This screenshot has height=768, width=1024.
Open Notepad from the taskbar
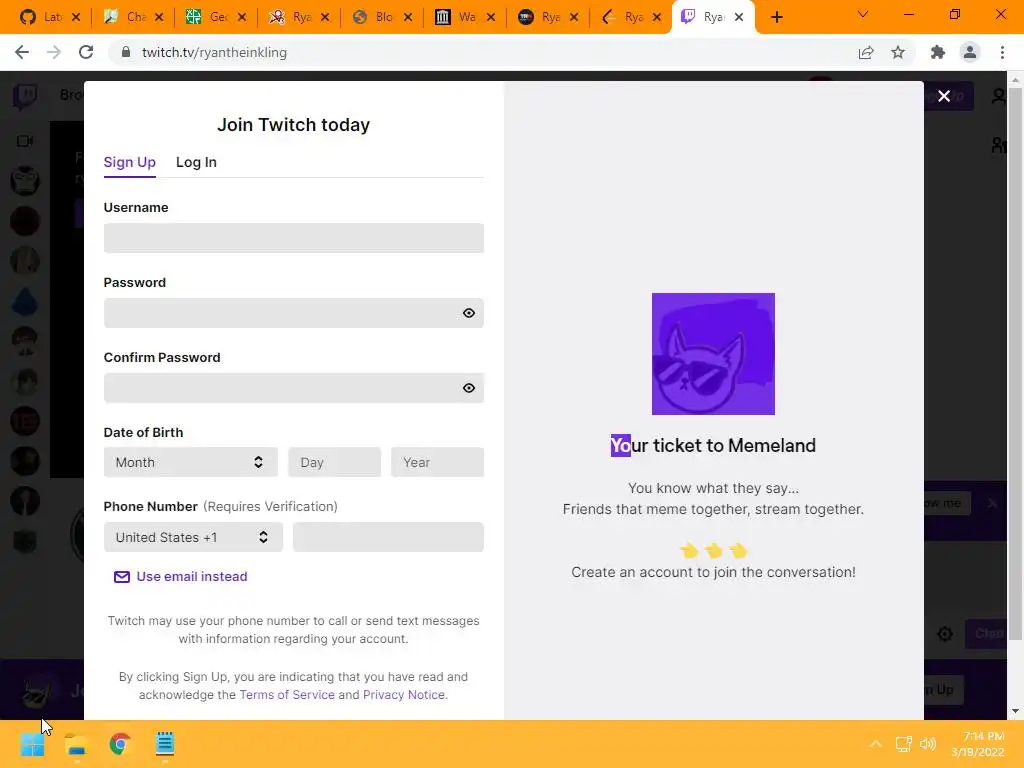click(x=165, y=744)
